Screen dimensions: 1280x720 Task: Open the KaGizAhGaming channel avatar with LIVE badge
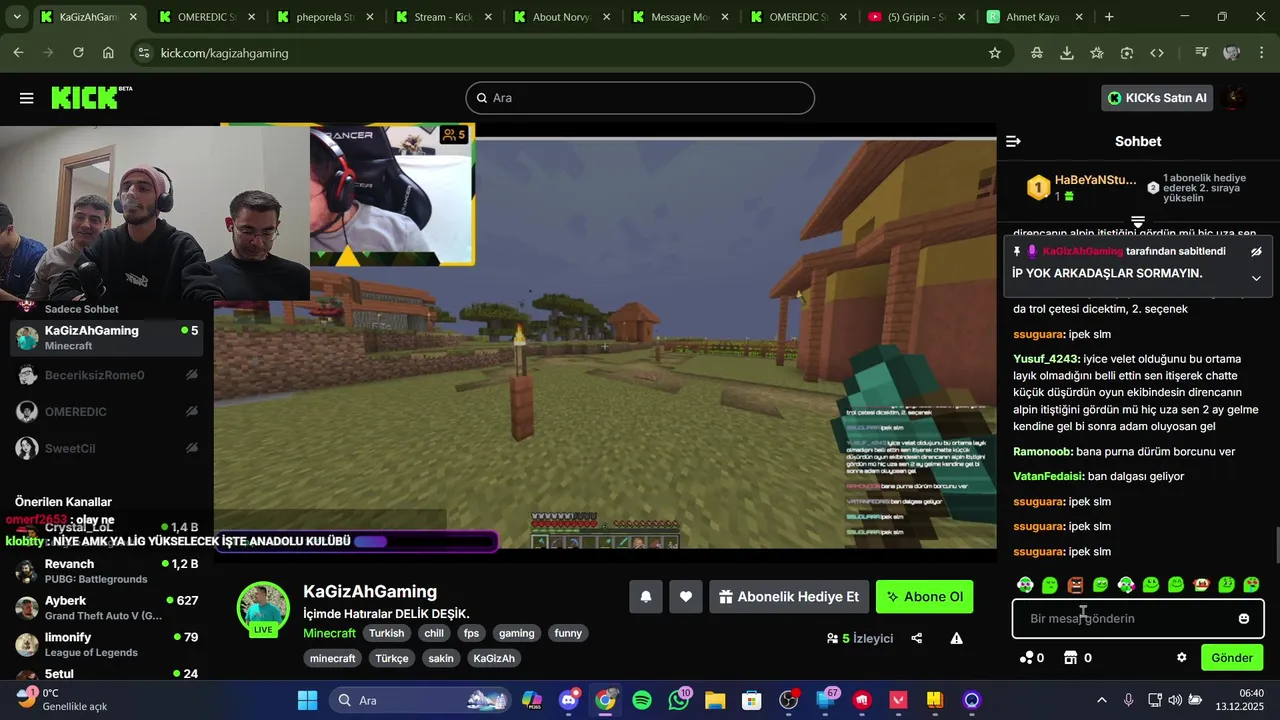[x=263, y=608]
